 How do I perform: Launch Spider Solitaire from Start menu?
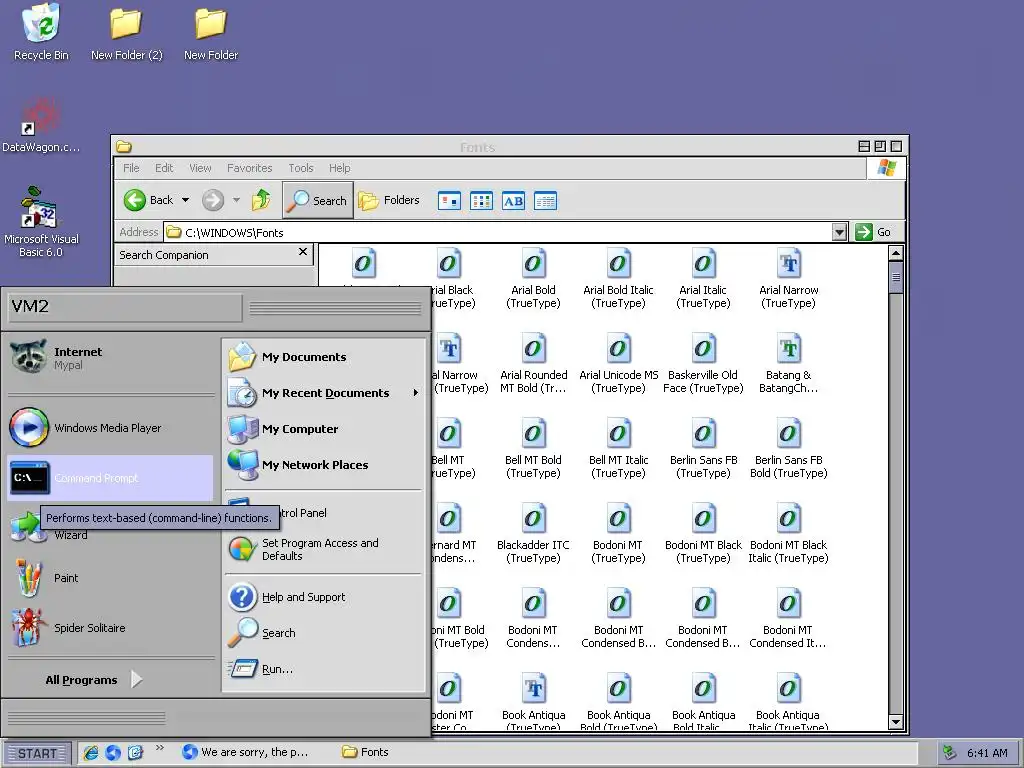pyautogui.click(x=110, y=628)
